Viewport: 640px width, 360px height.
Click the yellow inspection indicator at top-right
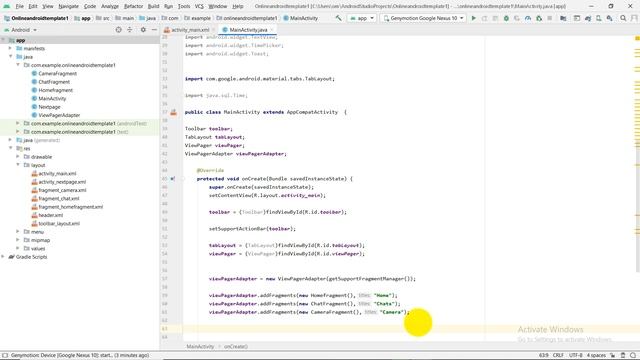637,38
